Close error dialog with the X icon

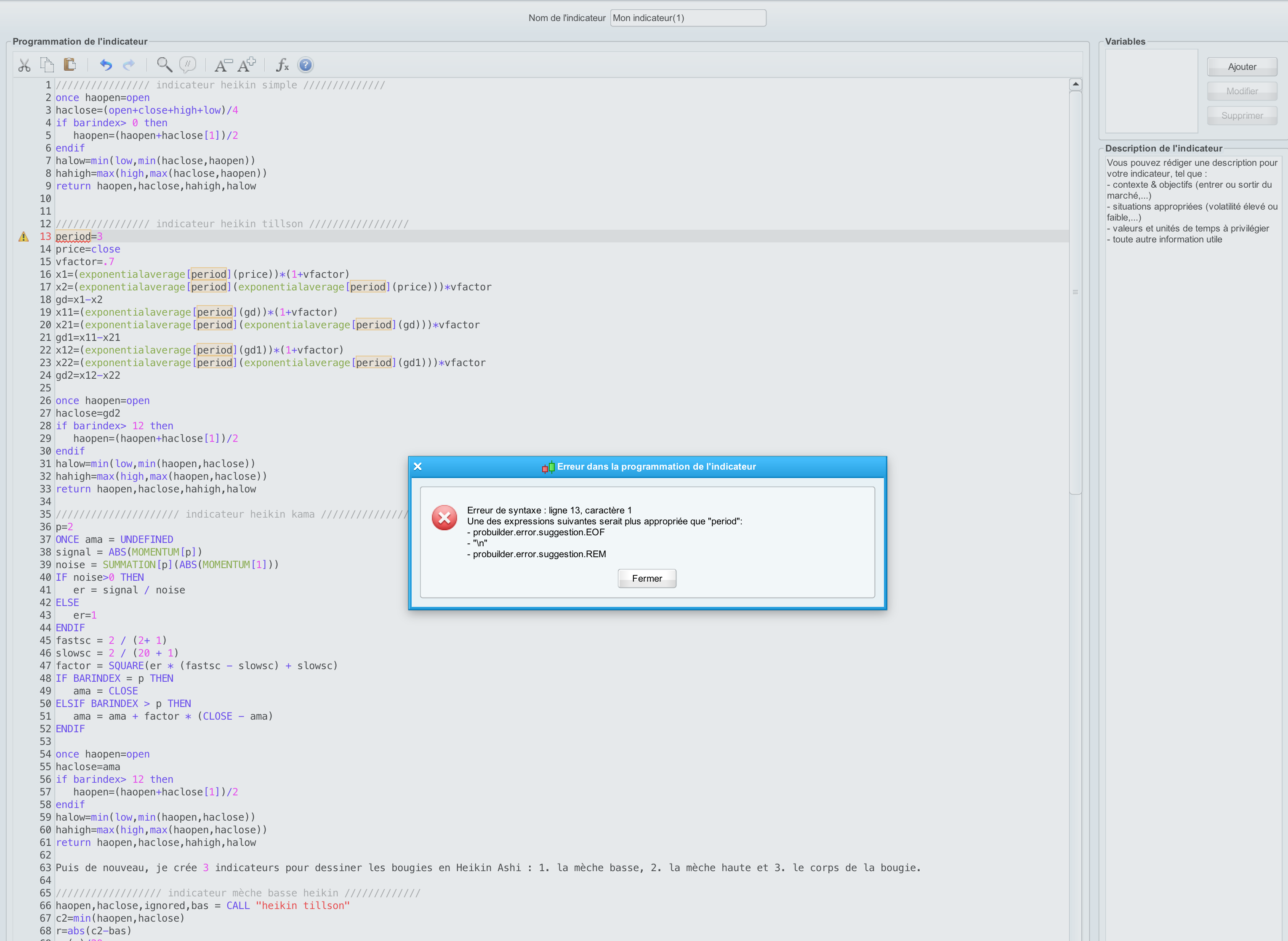(x=418, y=467)
